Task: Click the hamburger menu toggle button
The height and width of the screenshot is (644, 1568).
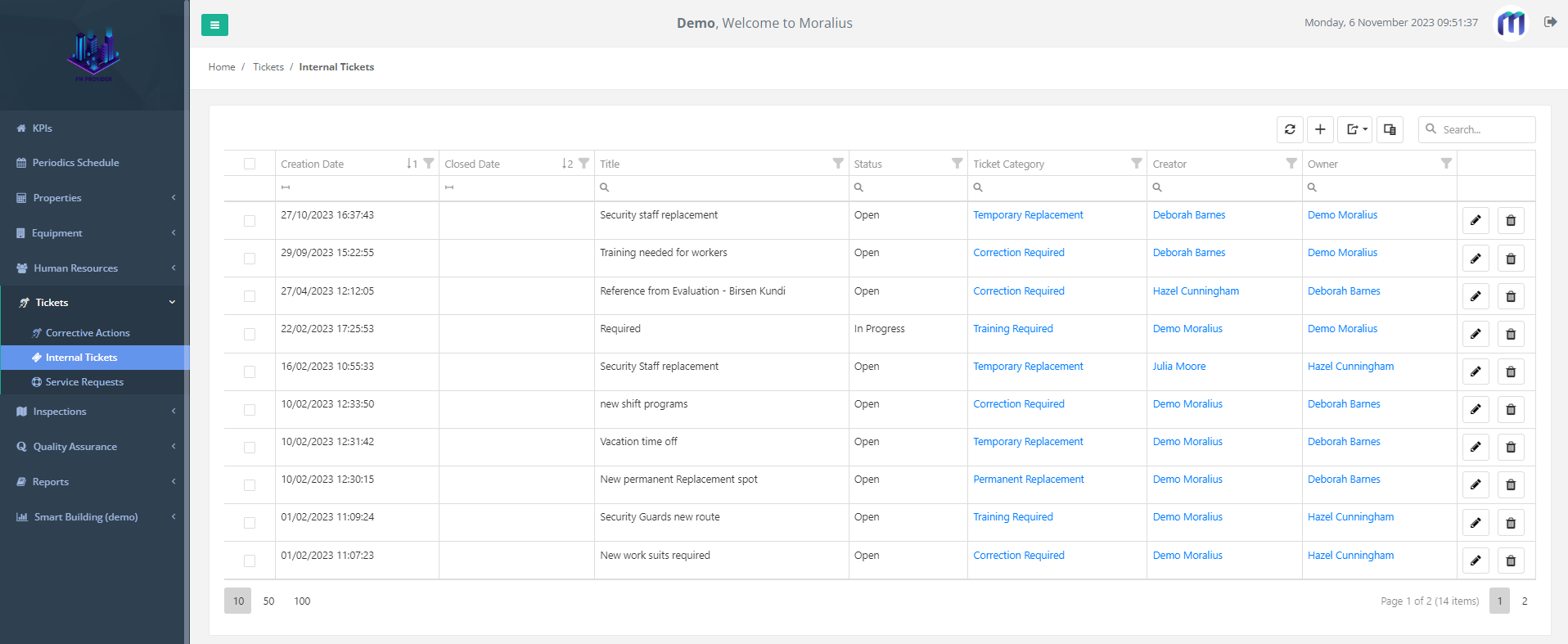Action: click(214, 25)
